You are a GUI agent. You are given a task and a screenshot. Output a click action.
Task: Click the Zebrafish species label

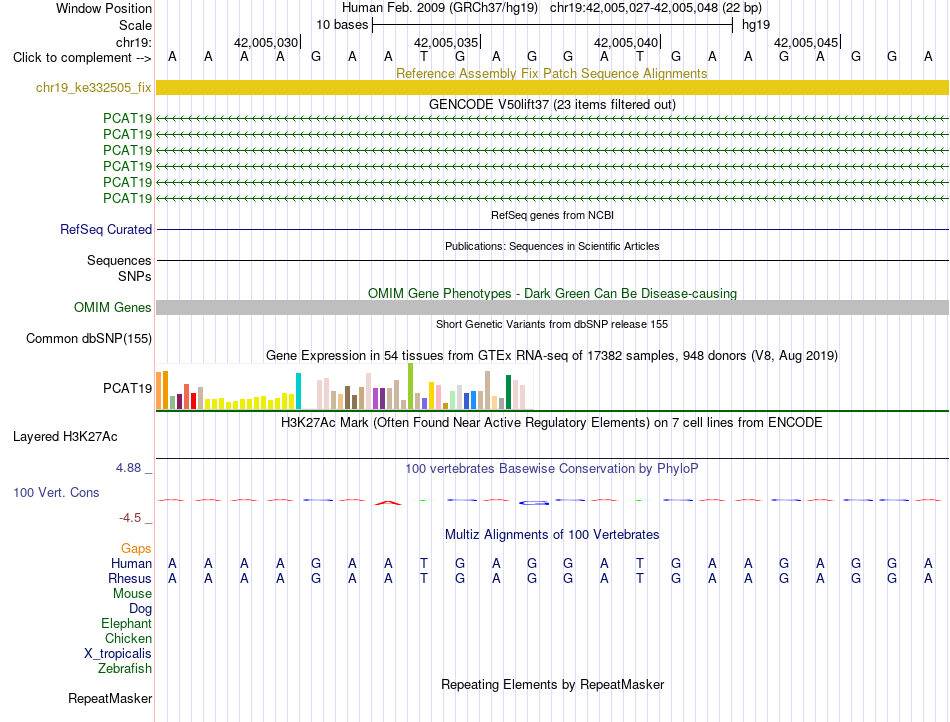[125, 669]
